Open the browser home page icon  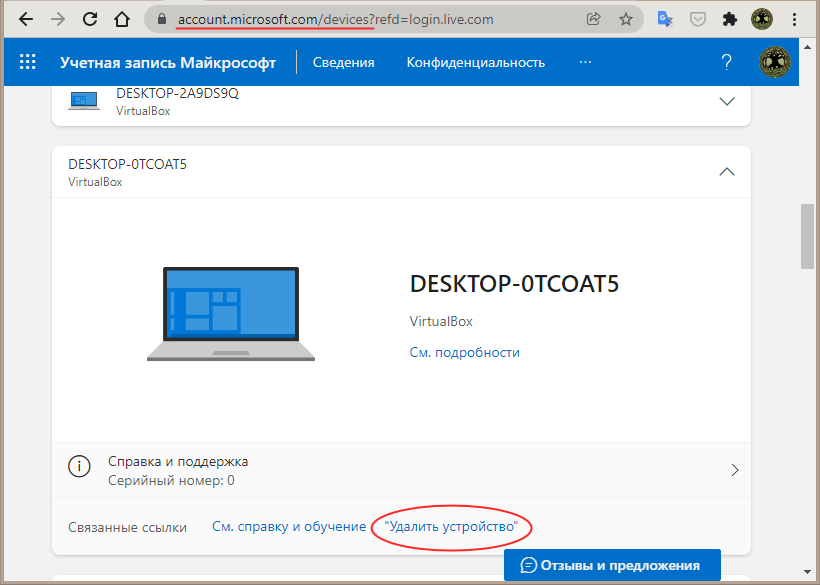(x=122, y=19)
